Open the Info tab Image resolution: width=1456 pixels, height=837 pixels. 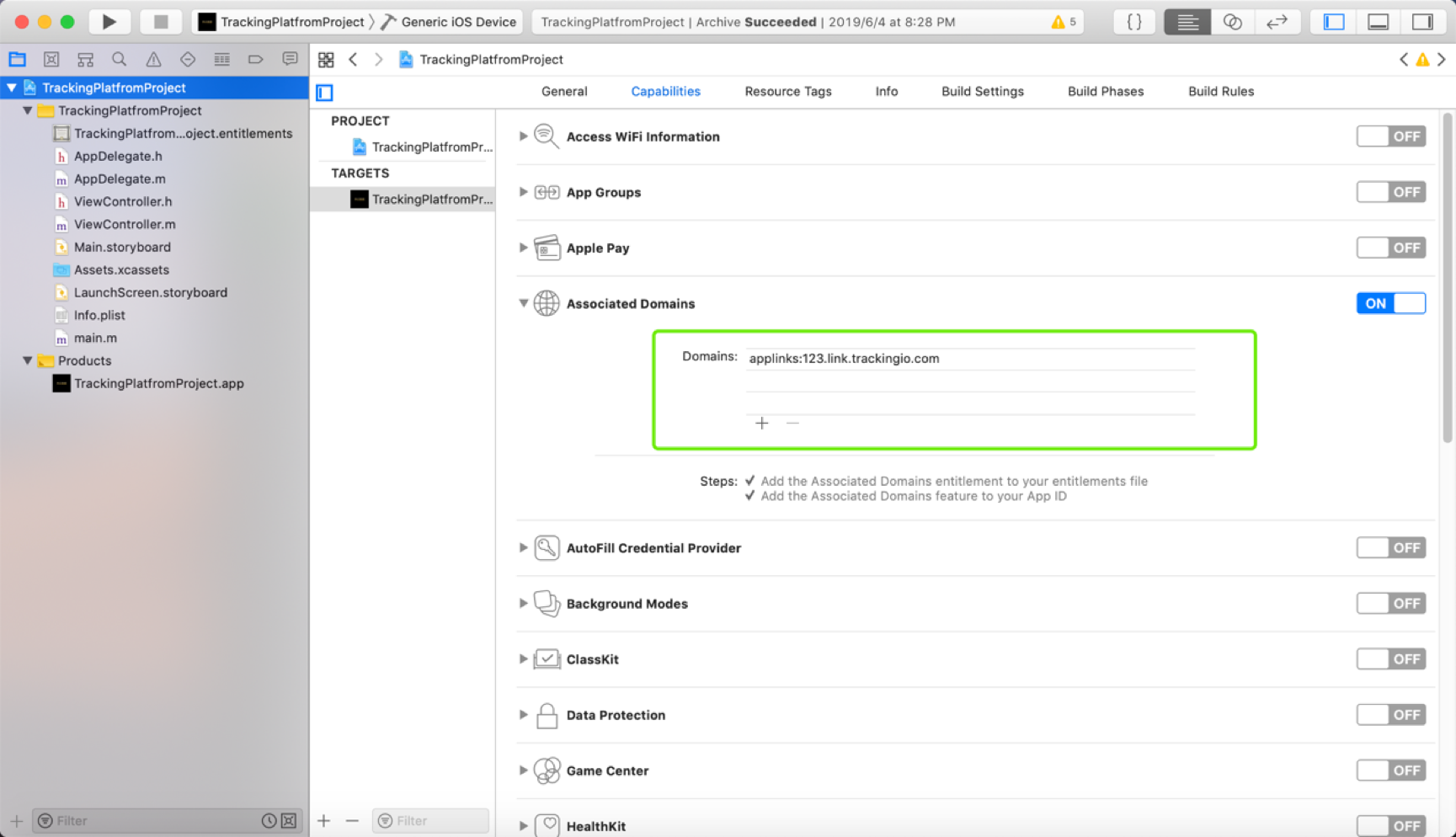[886, 91]
